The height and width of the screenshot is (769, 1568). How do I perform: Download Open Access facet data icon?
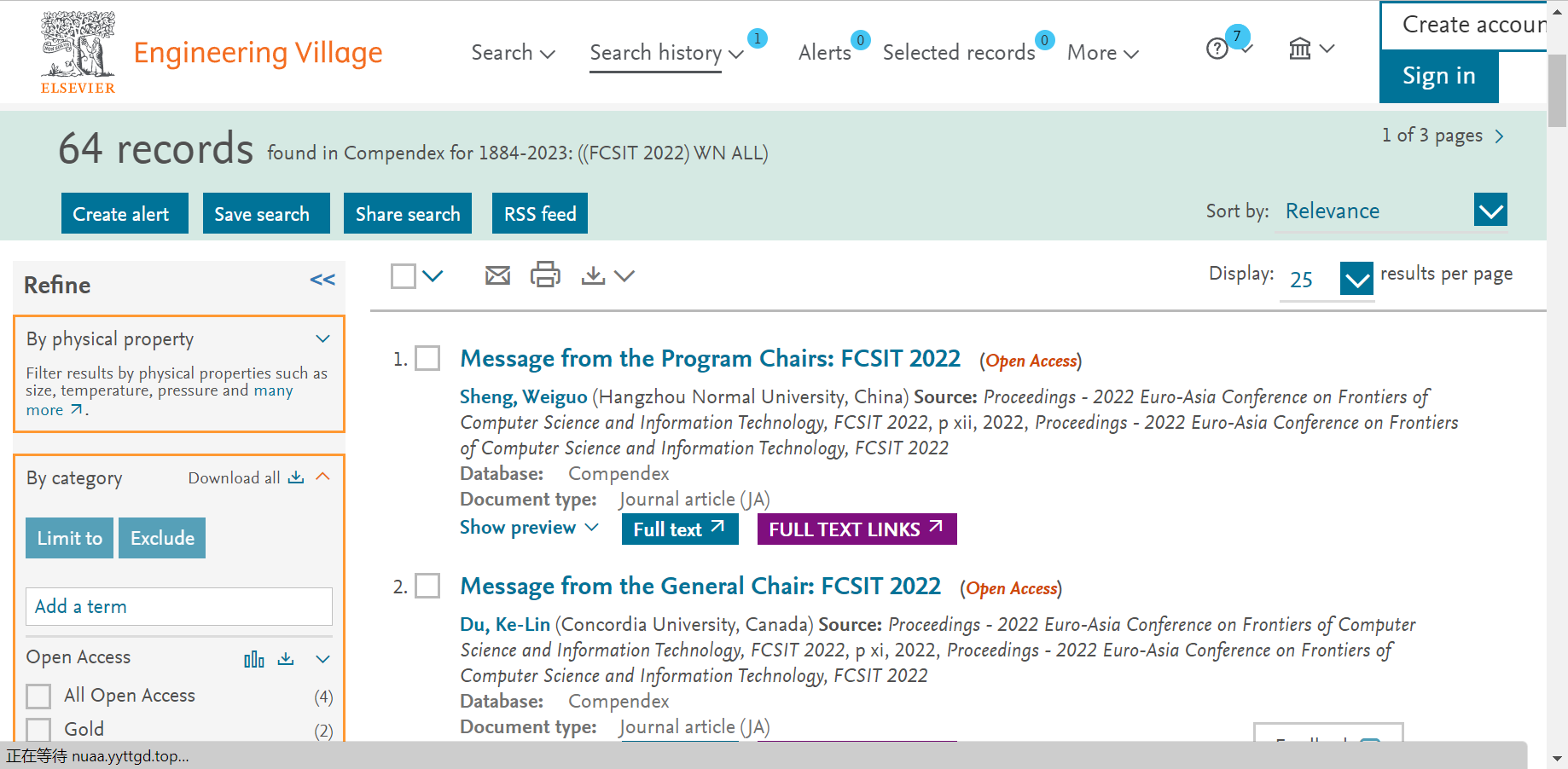click(x=286, y=659)
